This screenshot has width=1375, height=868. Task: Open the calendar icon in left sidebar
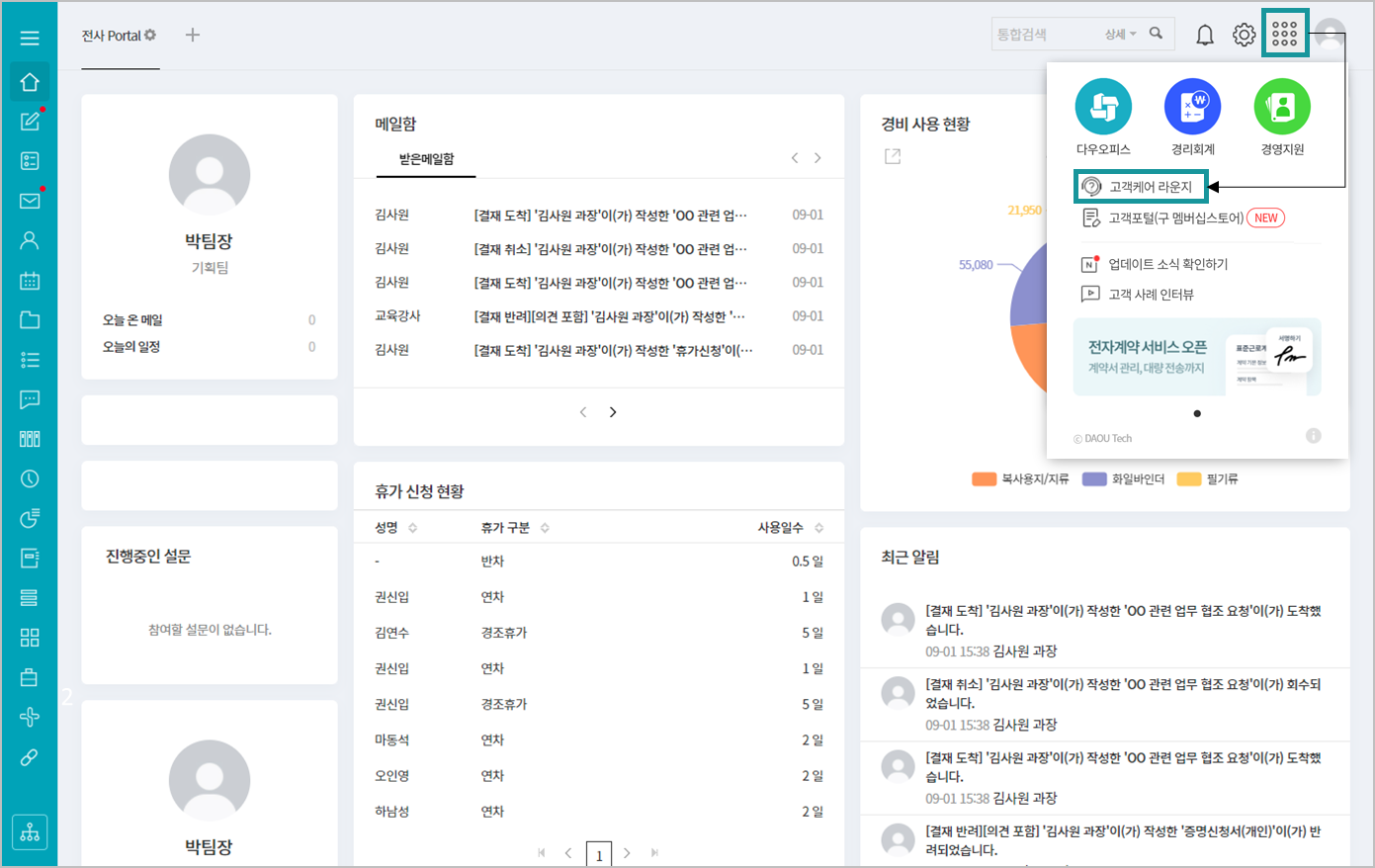click(30, 281)
